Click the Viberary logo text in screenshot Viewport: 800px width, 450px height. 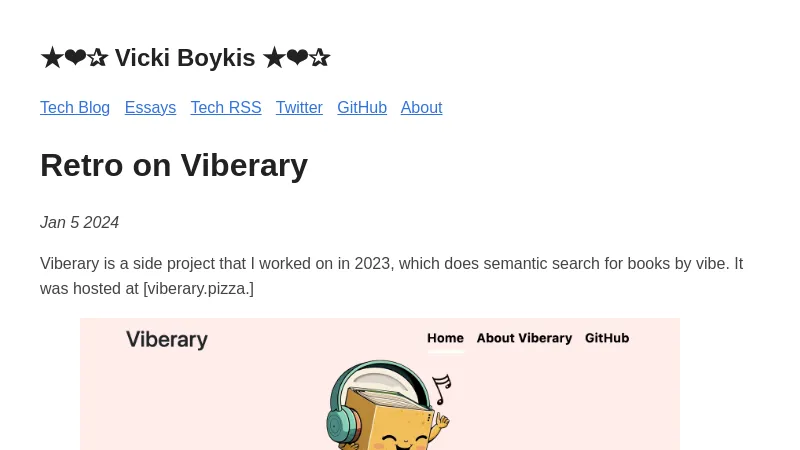tap(167, 340)
